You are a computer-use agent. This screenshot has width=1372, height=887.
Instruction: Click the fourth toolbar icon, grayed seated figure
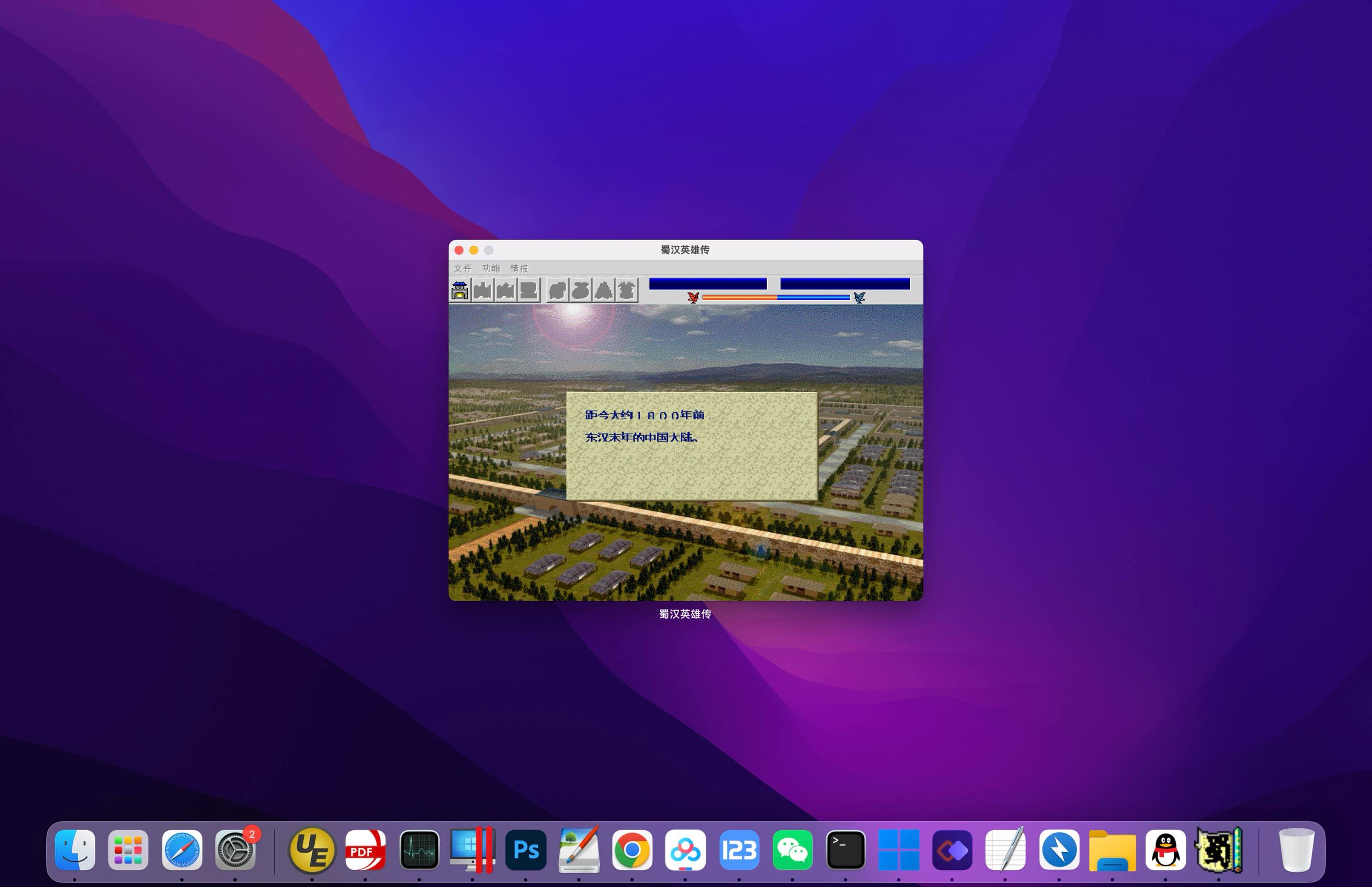(x=529, y=290)
